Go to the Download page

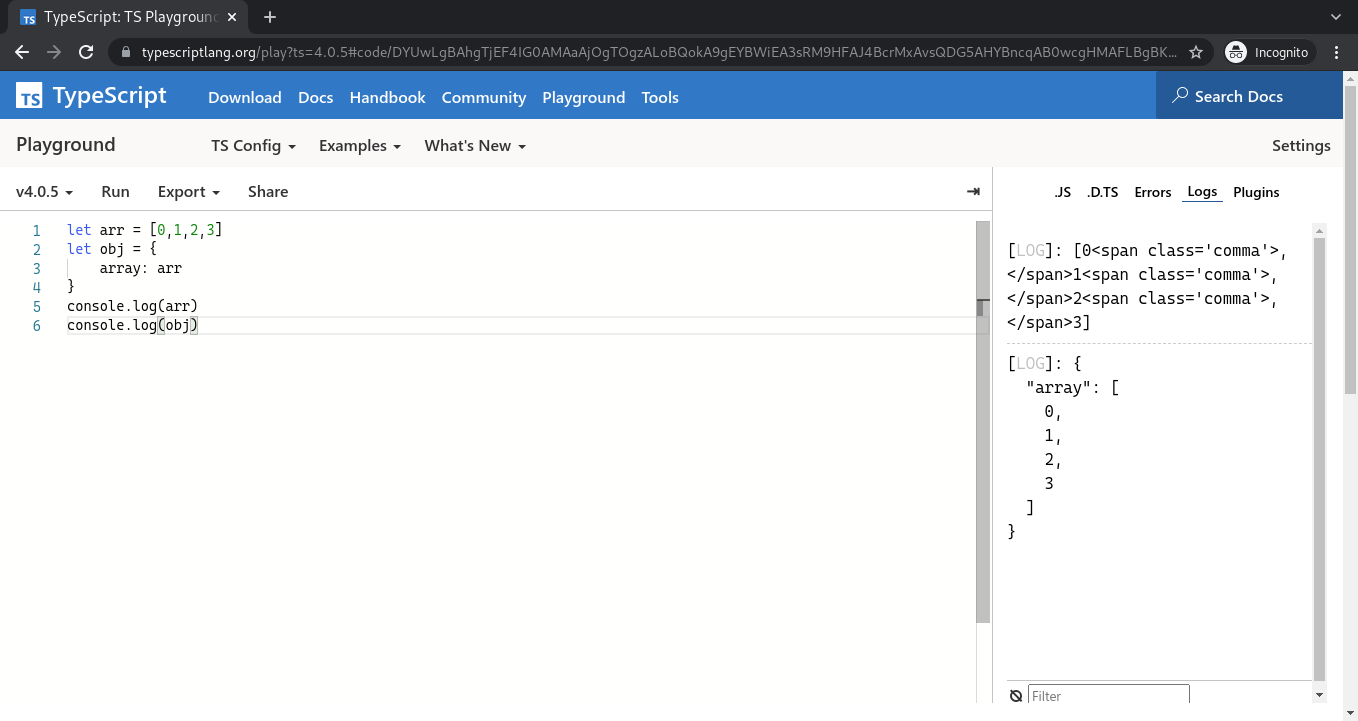pyautogui.click(x=245, y=97)
